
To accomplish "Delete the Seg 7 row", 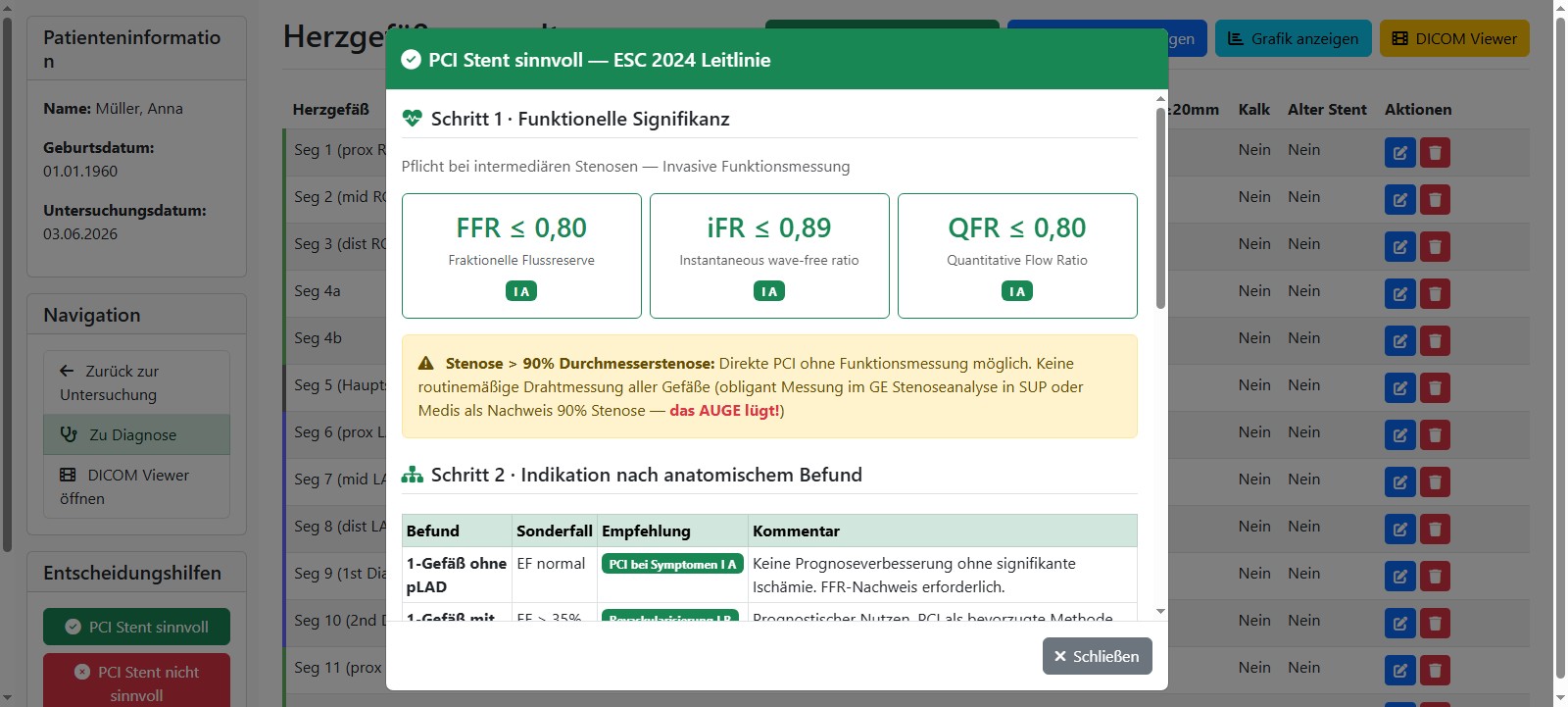I will (1435, 482).
